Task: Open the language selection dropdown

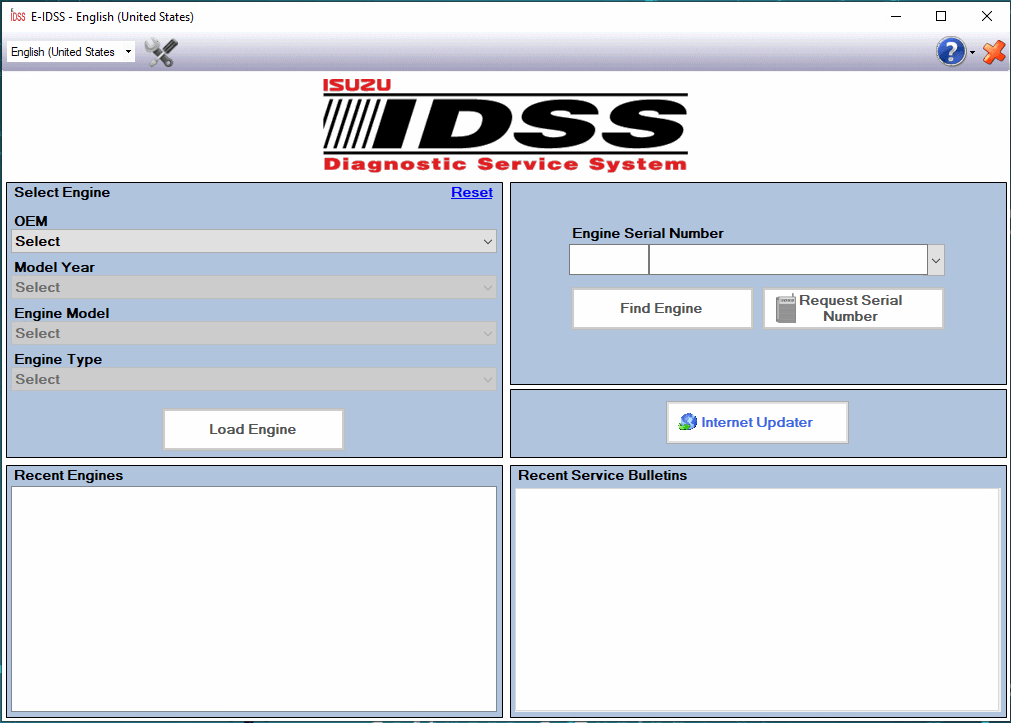Action: coord(70,51)
